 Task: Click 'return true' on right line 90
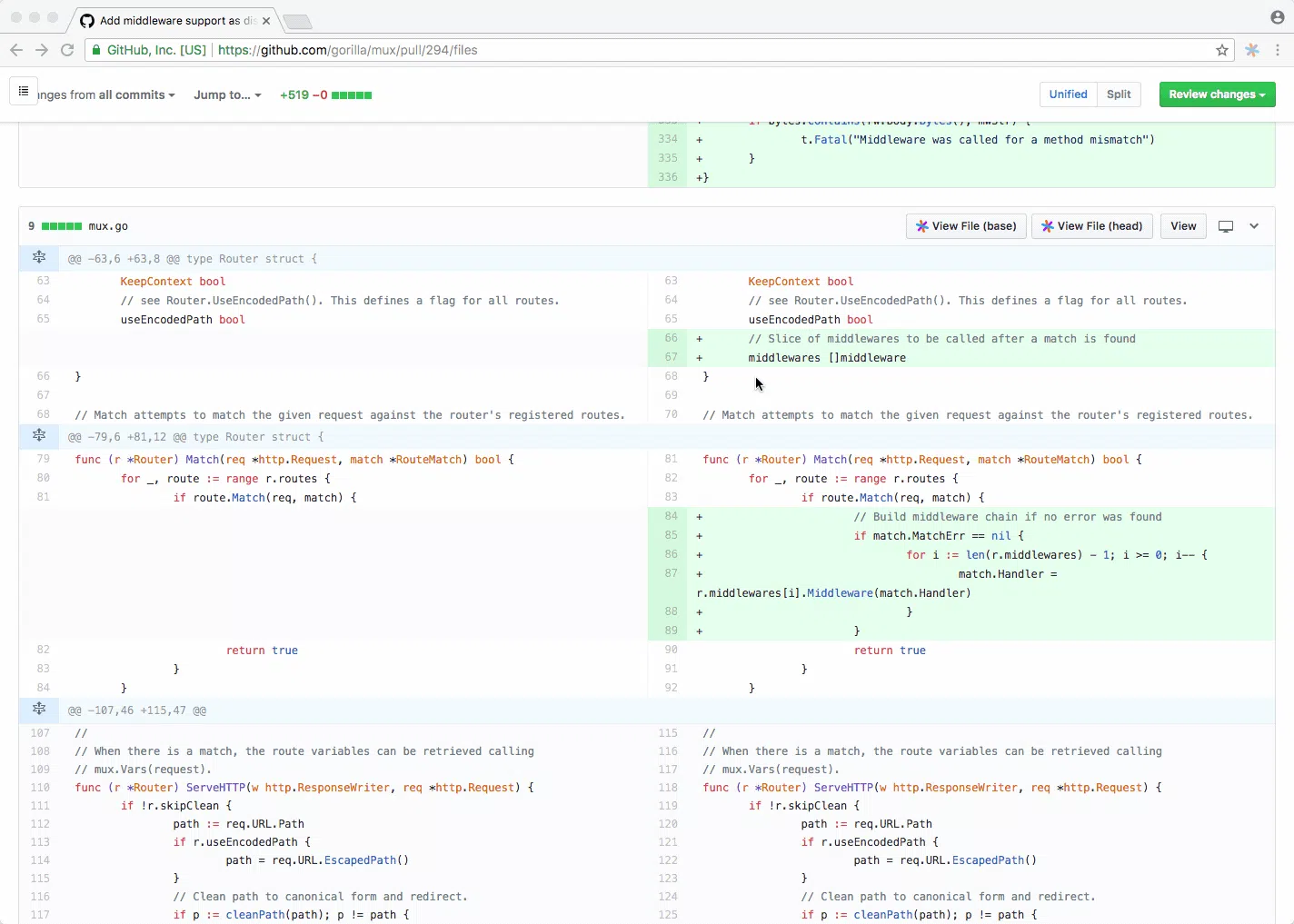[x=890, y=650]
